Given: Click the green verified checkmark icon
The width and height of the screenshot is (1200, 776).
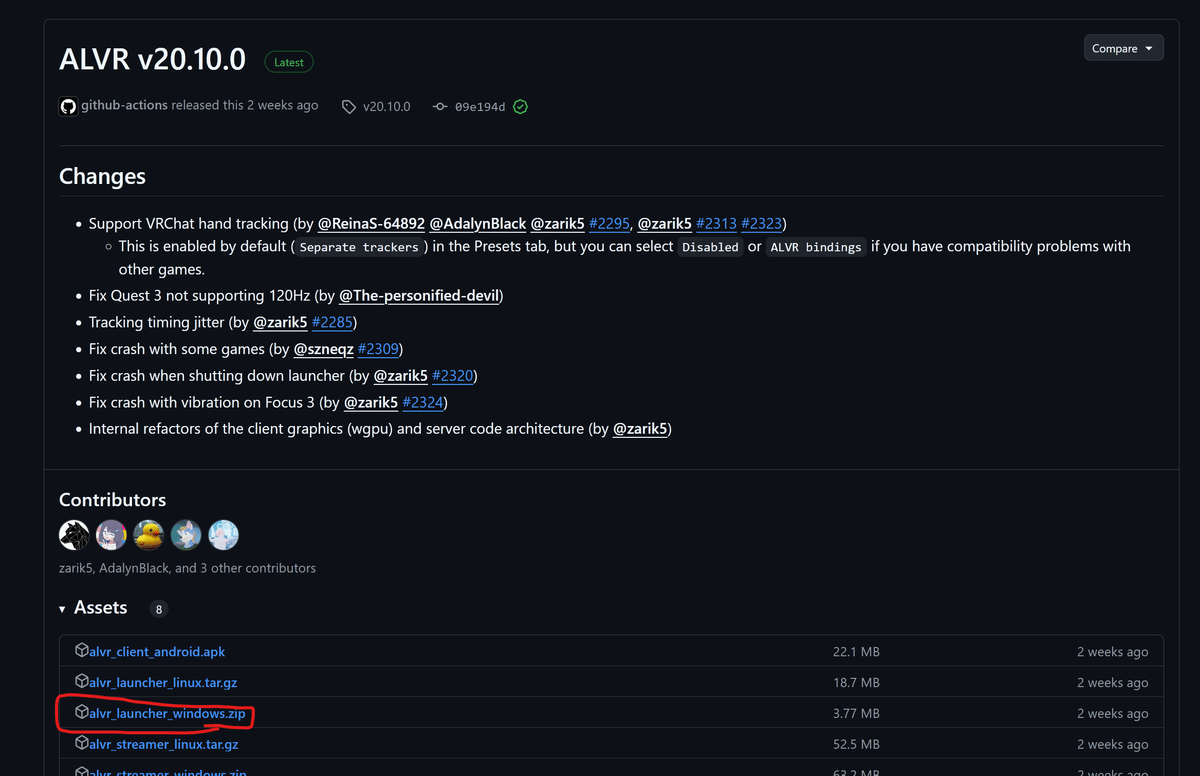Looking at the screenshot, I should (x=520, y=106).
